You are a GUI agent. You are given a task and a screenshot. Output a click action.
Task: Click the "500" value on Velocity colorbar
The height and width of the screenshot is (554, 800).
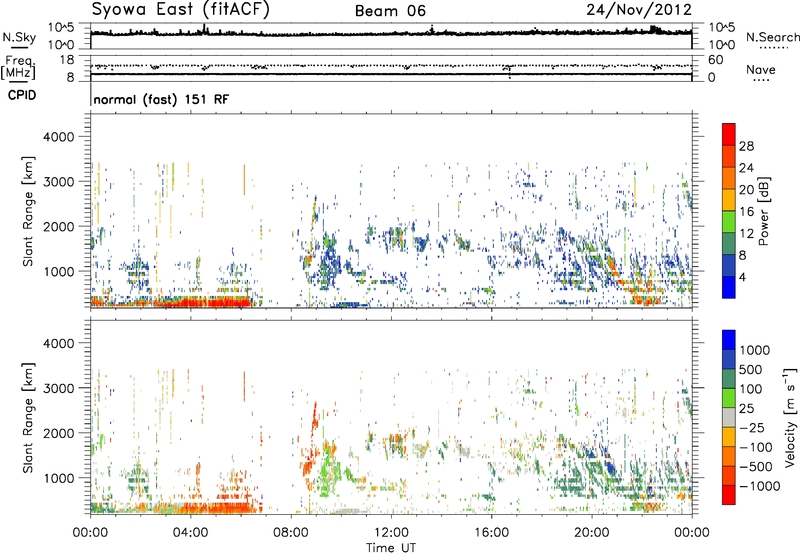(x=750, y=369)
